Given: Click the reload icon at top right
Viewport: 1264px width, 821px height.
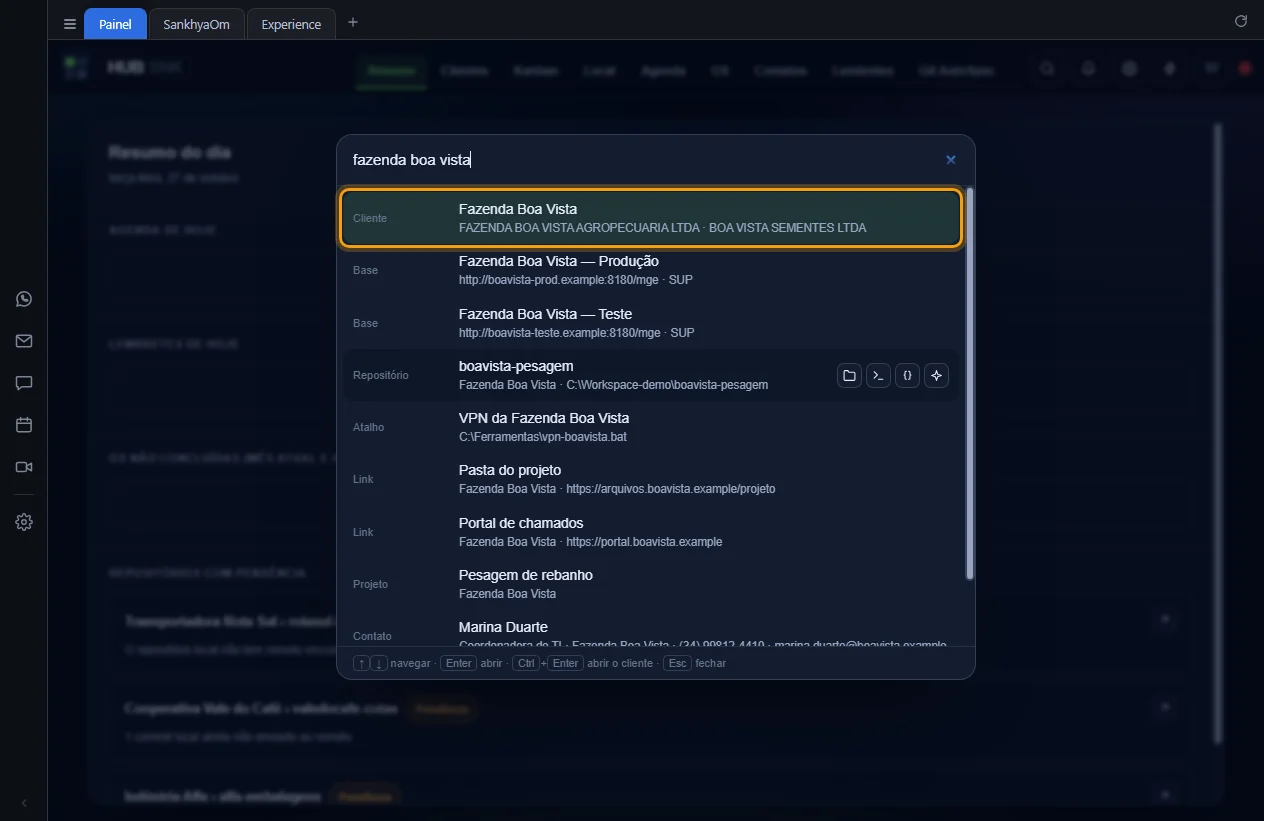Looking at the screenshot, I should click(1241, 21).
